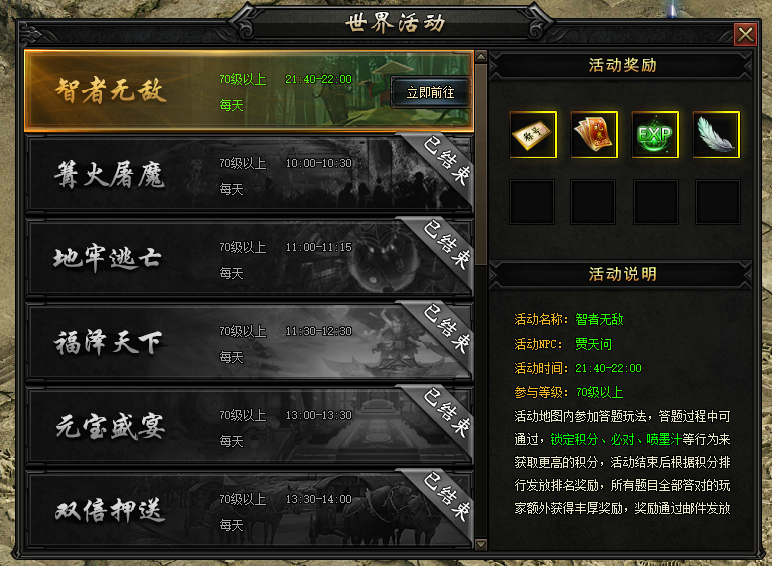Click the first empty reward slot
Image resolution: width=772 pixels, height=566 pixels.
[x=532, y=202]
